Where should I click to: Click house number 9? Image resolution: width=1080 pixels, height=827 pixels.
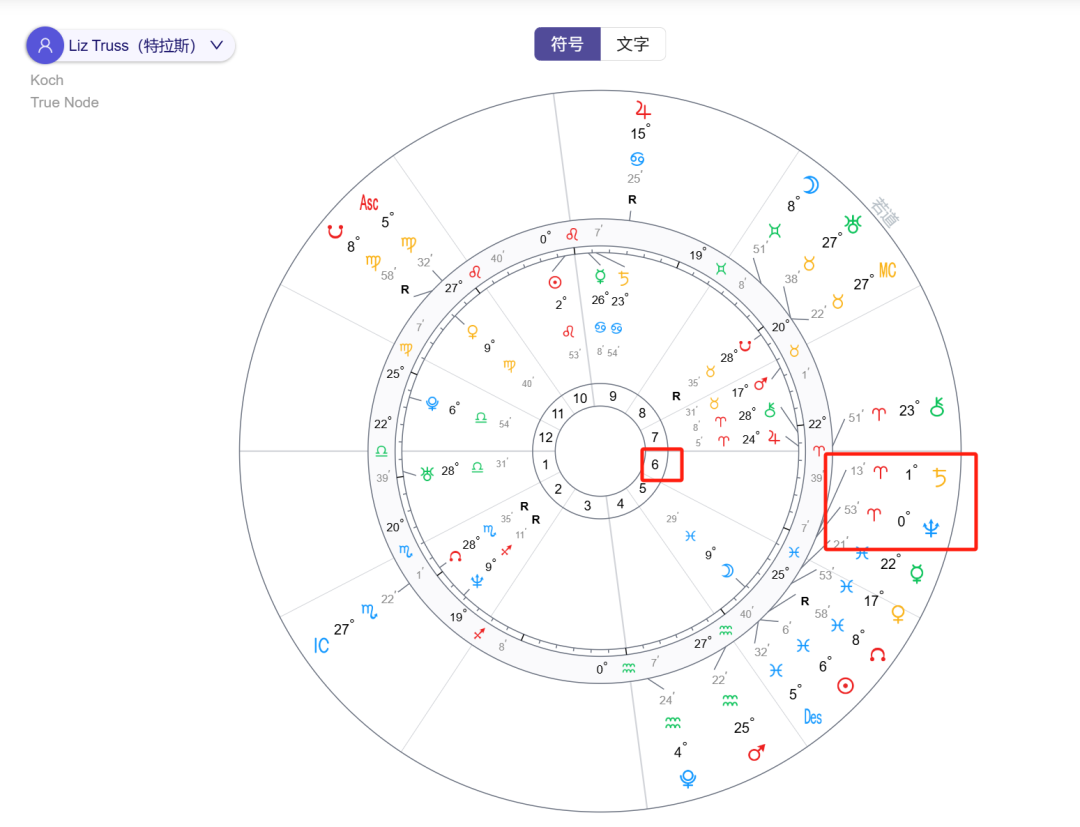click(613, 396)
